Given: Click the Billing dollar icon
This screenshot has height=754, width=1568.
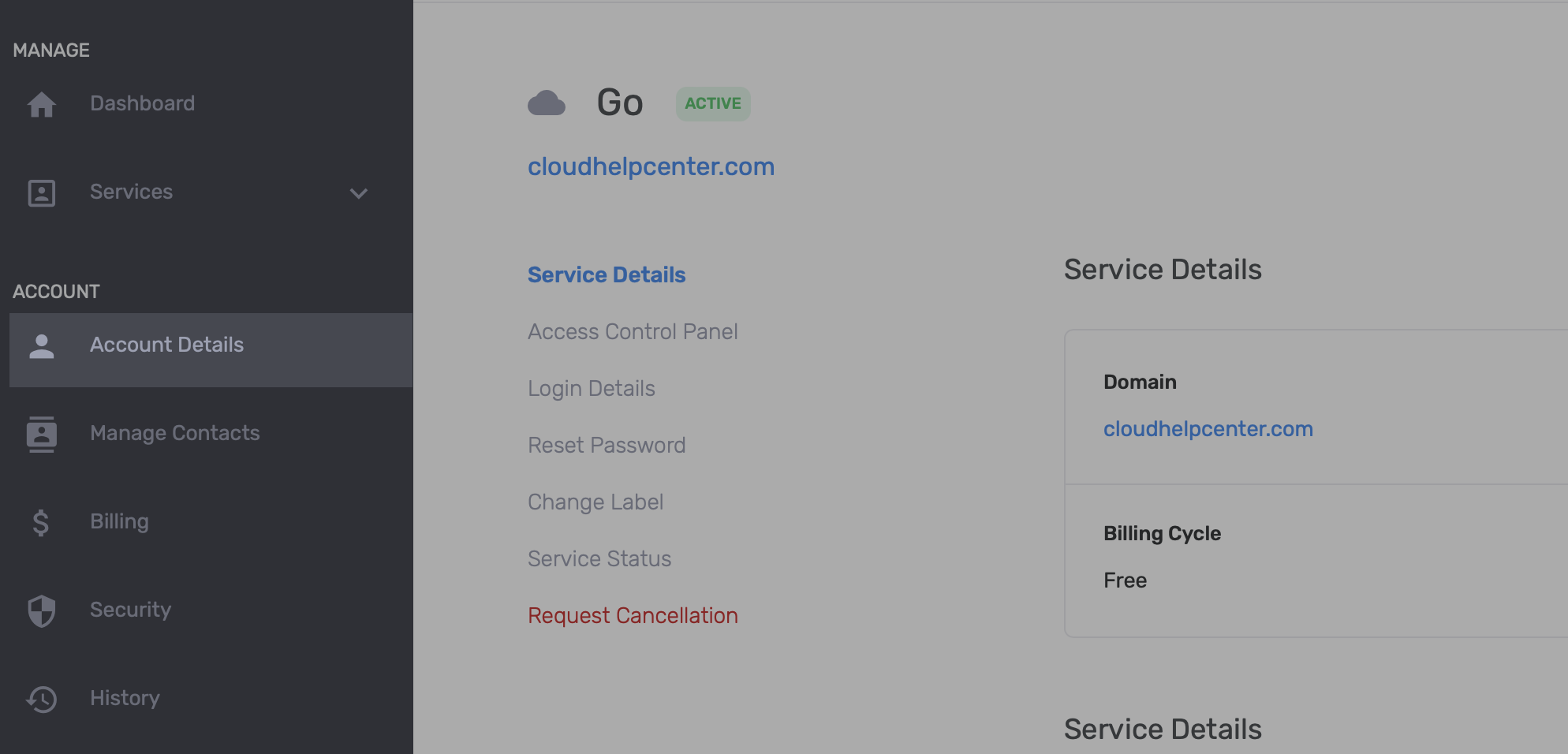Looking at the screenshot, I should pyautogui.click(x=41, y=522).
